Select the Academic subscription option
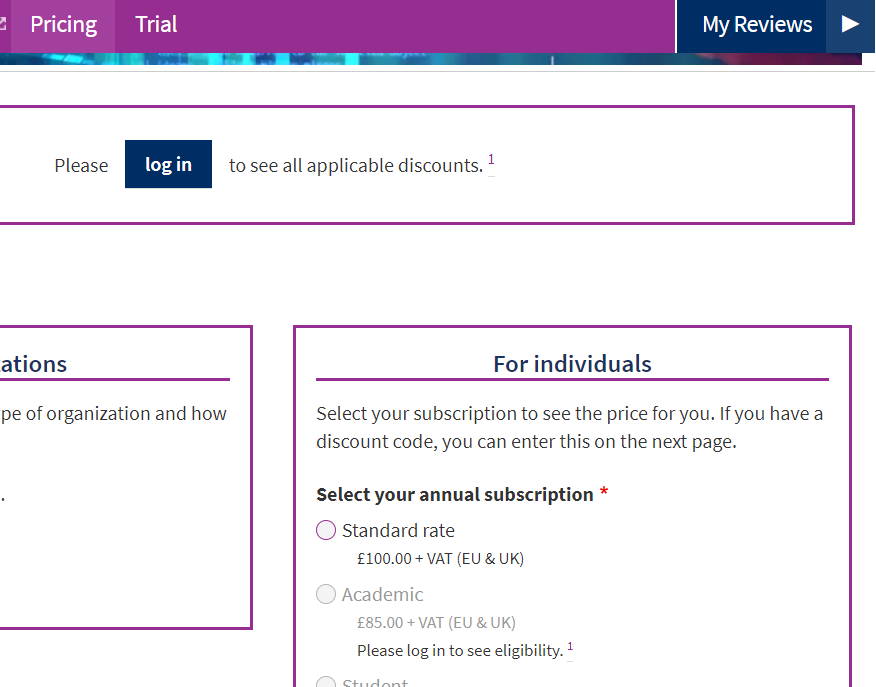The width and height of the screenshot is (876, 687). [326, 594]
